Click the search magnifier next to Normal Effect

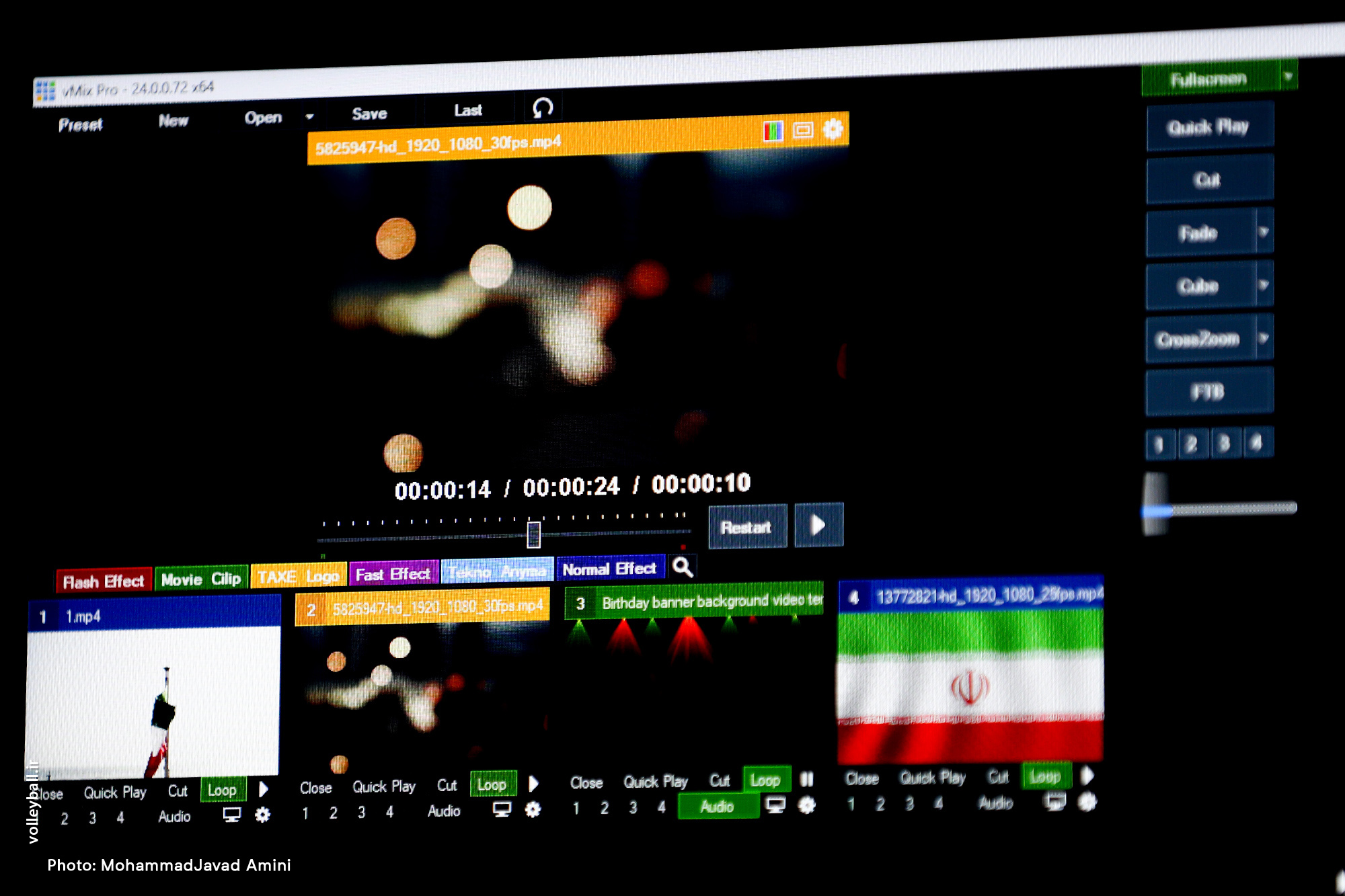[683, 567]
